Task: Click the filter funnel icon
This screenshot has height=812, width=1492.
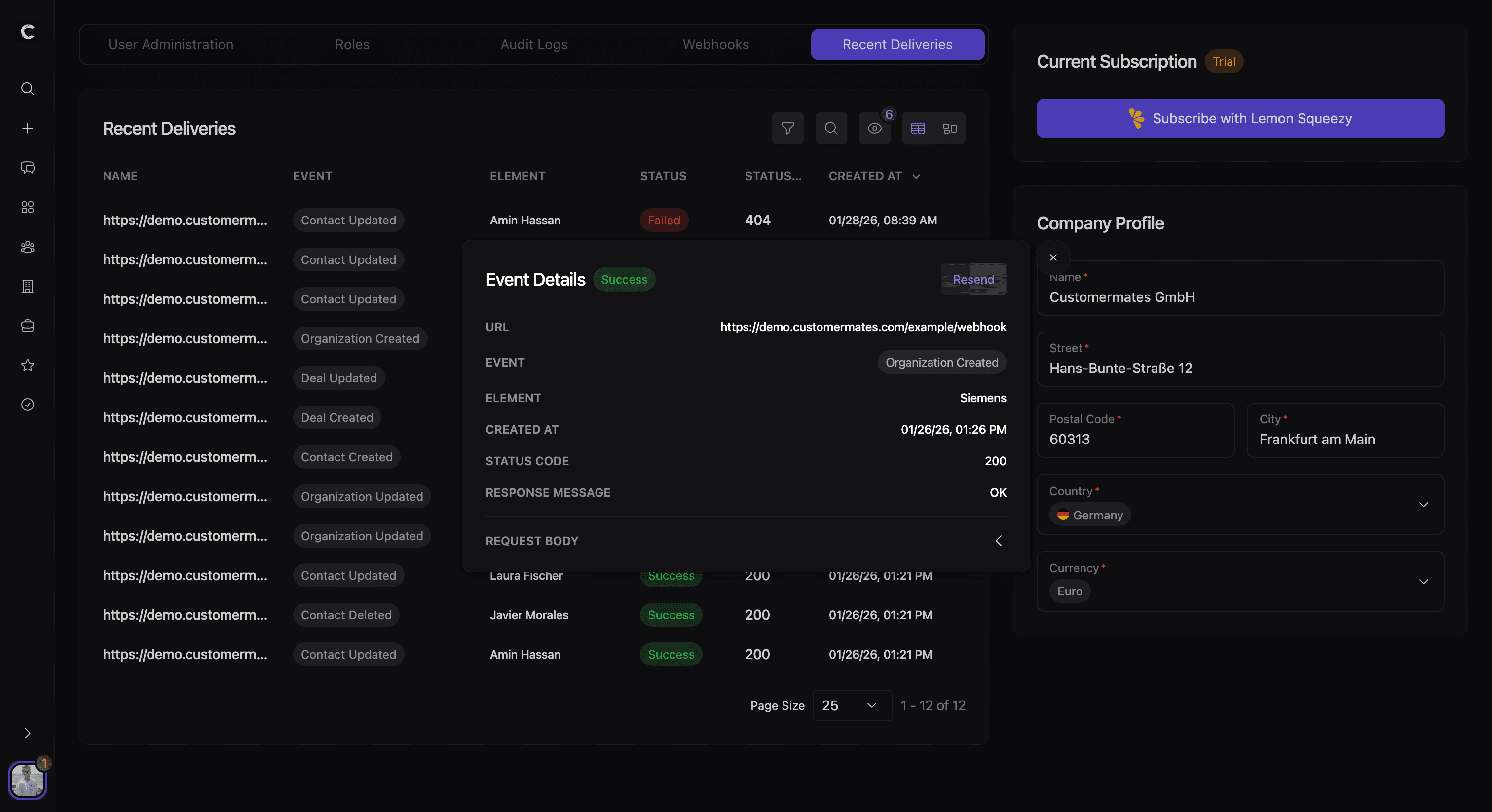Action: click(787, 128)
